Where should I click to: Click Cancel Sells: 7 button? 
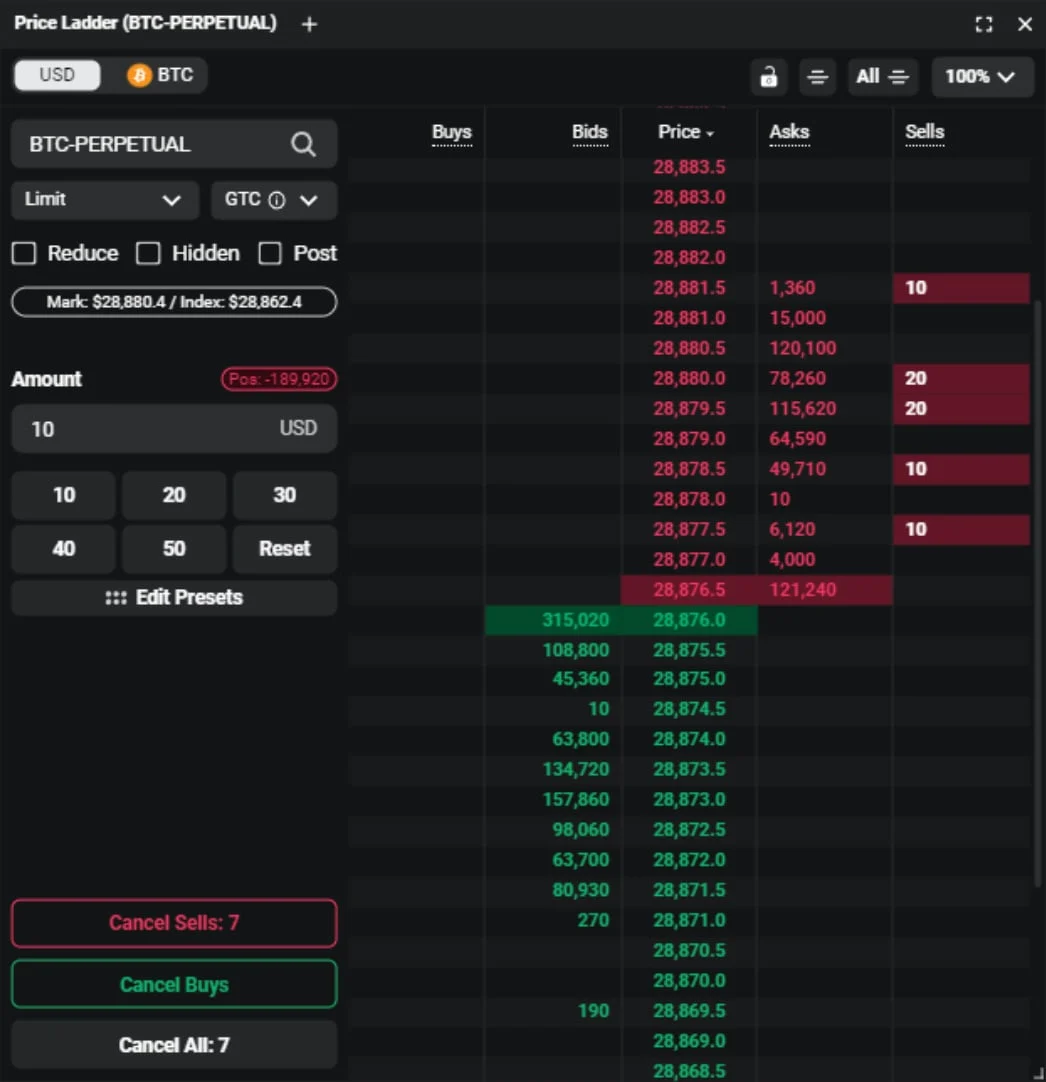click(174, 923)
